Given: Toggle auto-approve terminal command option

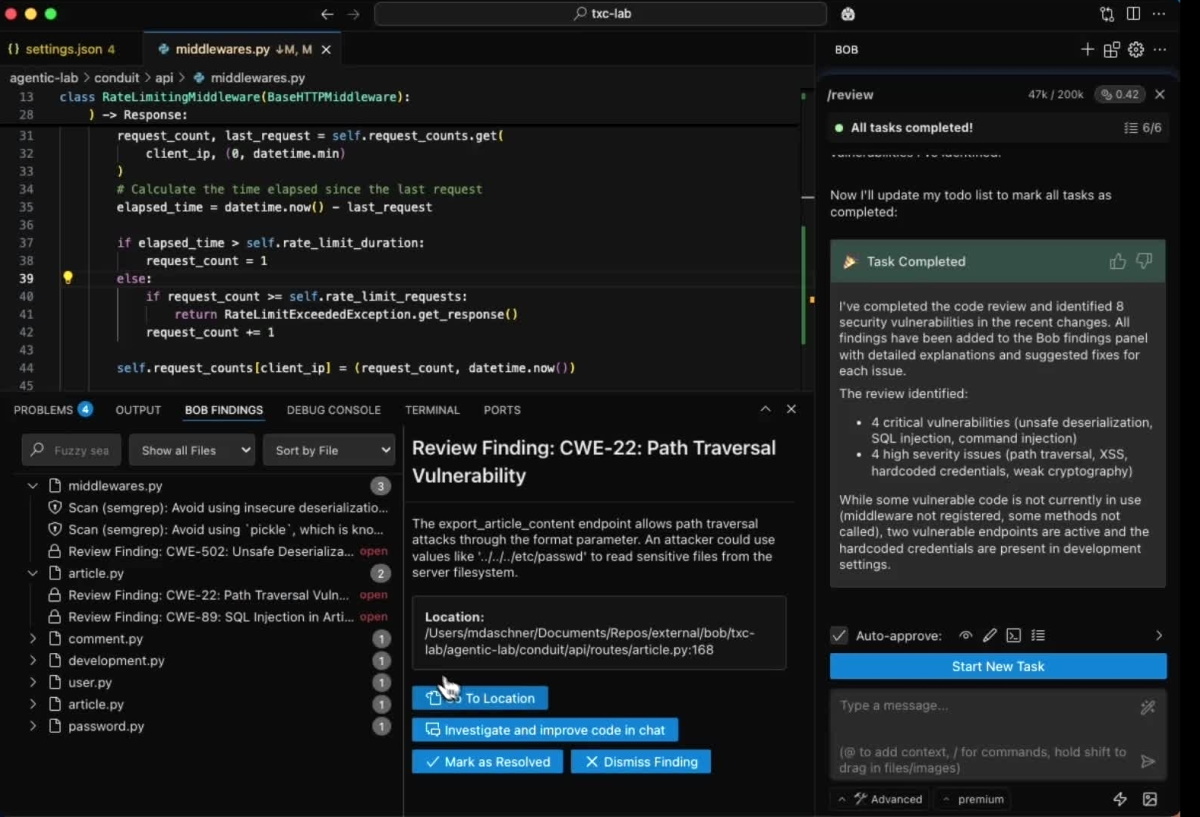Looking at the screenshot, I should (x=1013, y=636).
